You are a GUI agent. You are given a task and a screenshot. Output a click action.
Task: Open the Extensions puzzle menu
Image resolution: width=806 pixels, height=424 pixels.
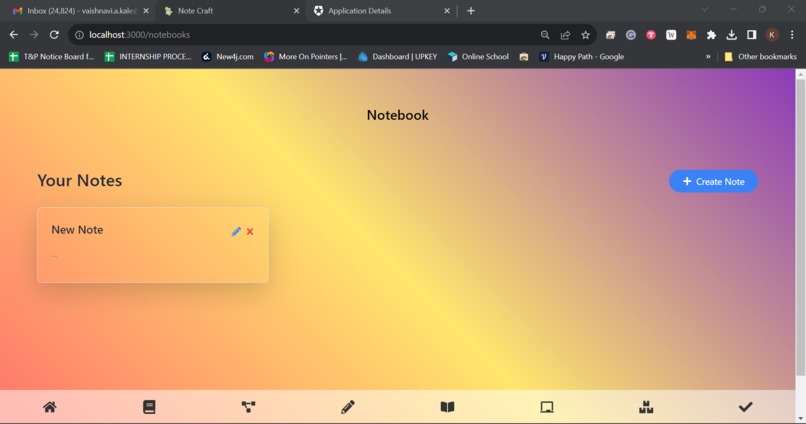click(711, 35)
